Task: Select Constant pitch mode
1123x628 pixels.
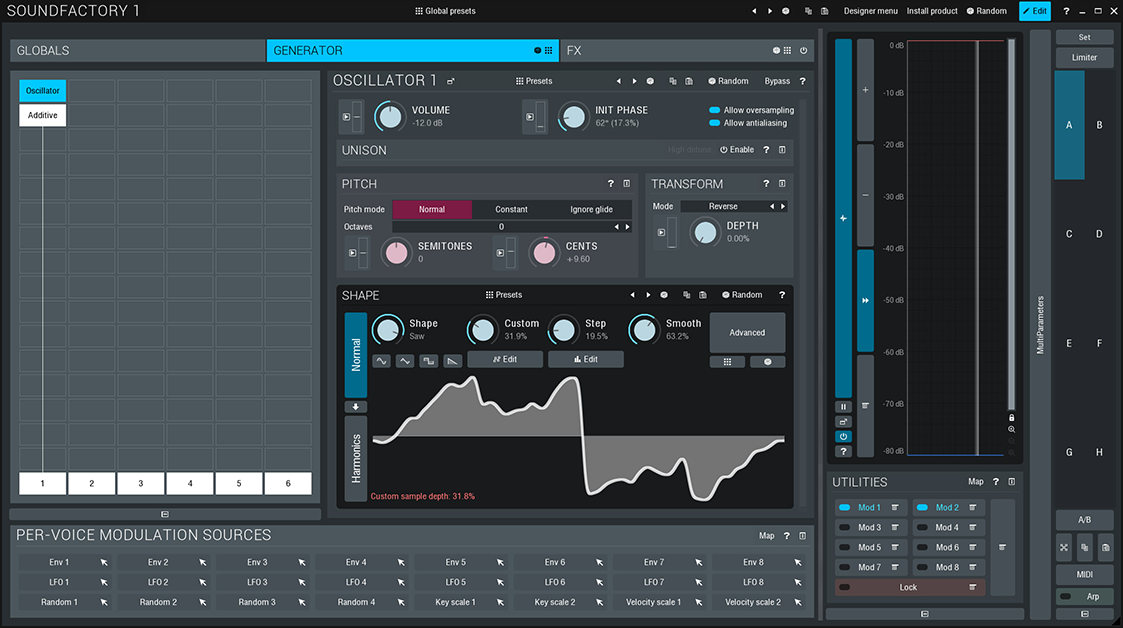Action: pyautogui.click(x=511, y=210)
